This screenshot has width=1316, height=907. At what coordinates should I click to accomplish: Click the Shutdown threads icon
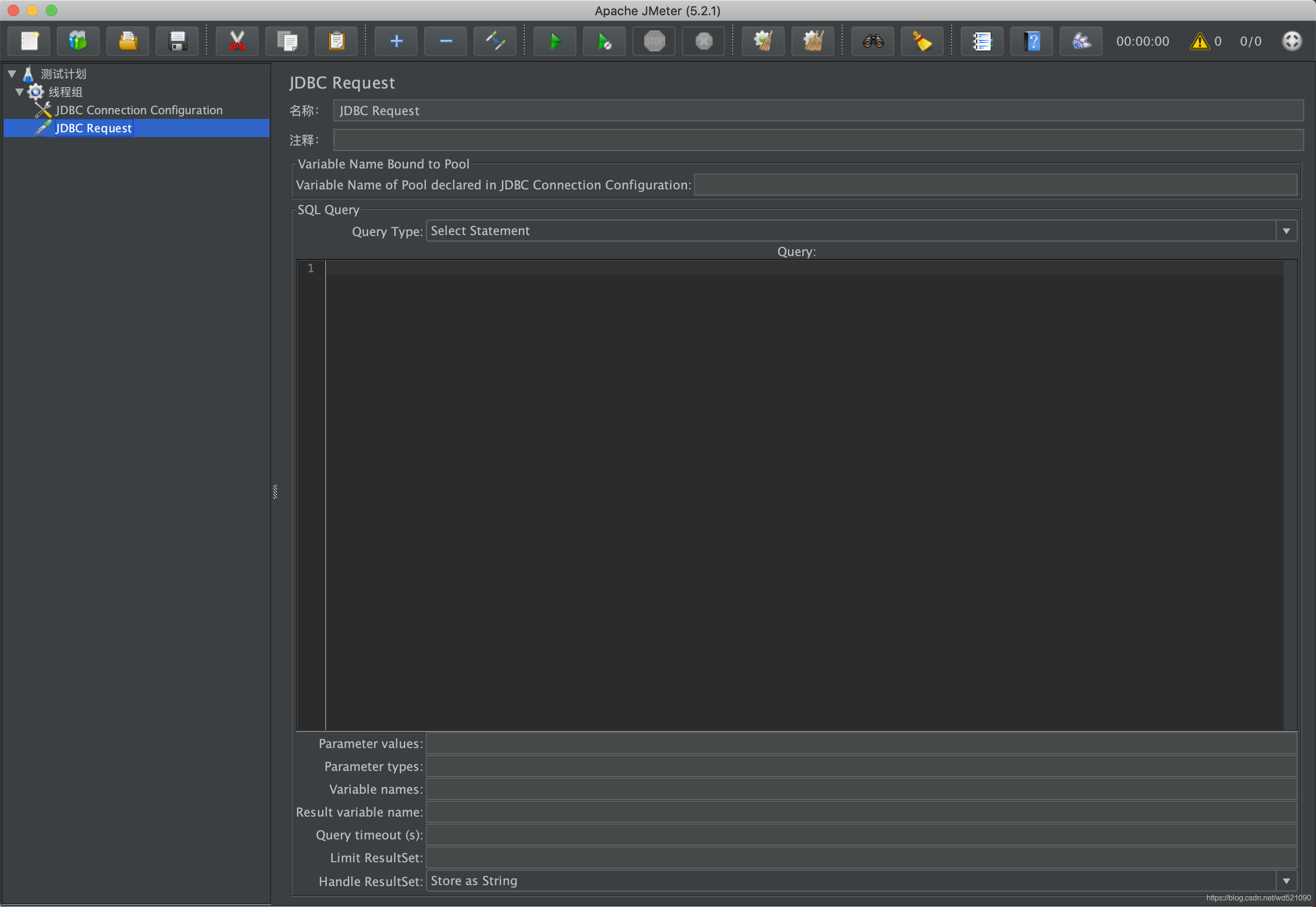tap(704, 41)
